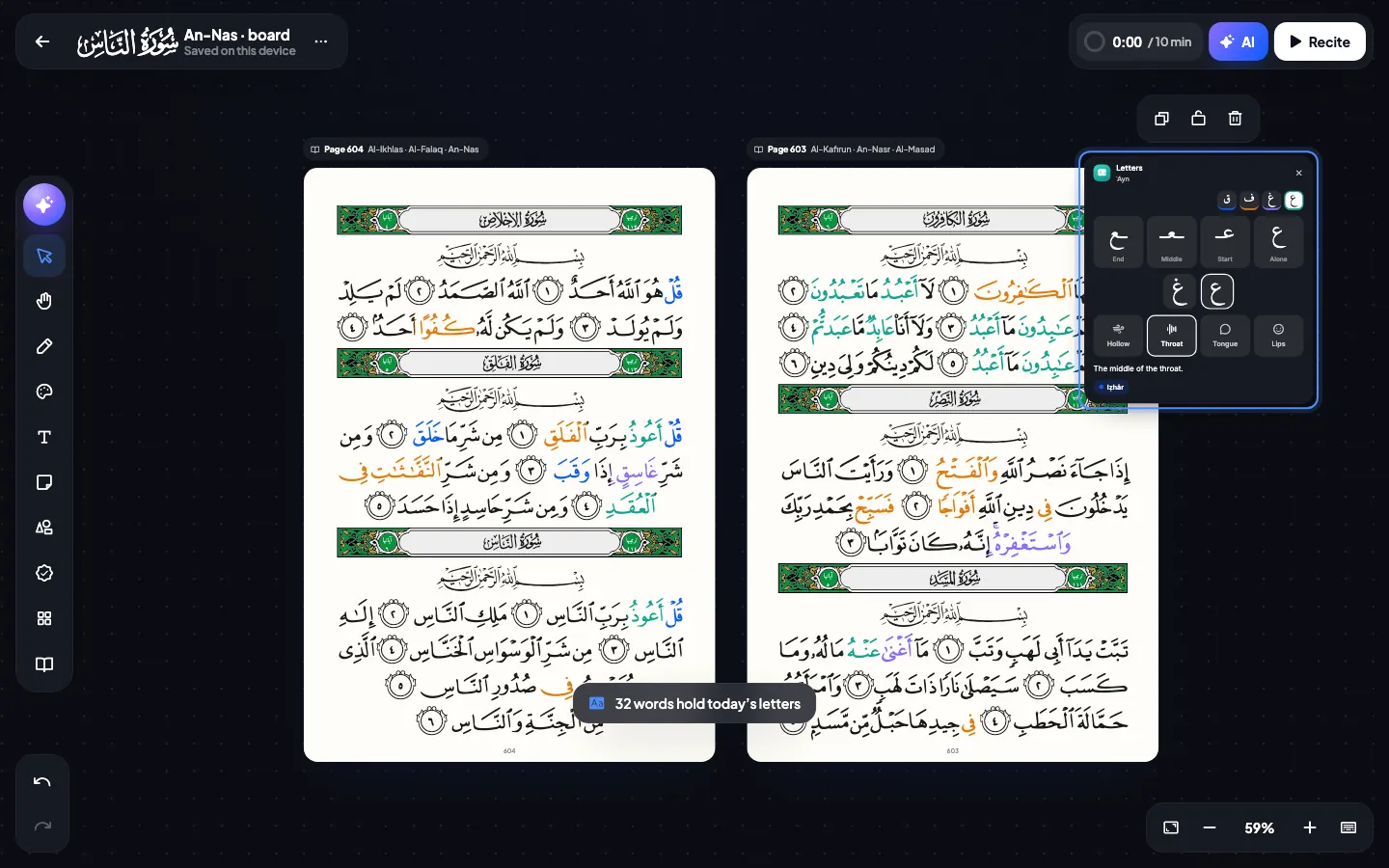The width and height of the screenshot is (1389, 868).
Task: Choose the Throat articulation point
Action: [x=1171, y=336]
